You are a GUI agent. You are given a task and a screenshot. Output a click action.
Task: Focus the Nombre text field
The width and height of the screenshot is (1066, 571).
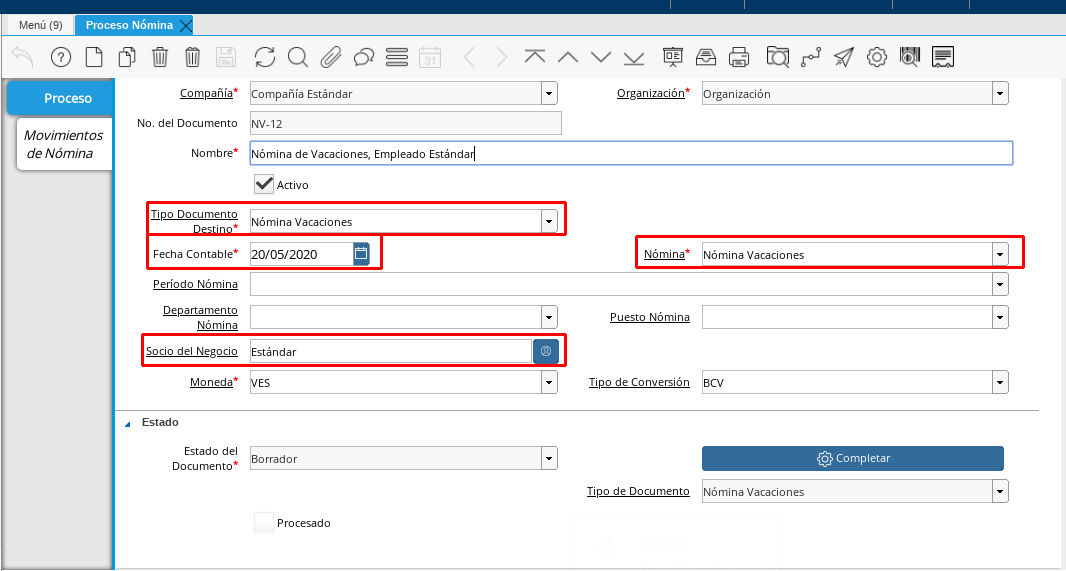631,153
